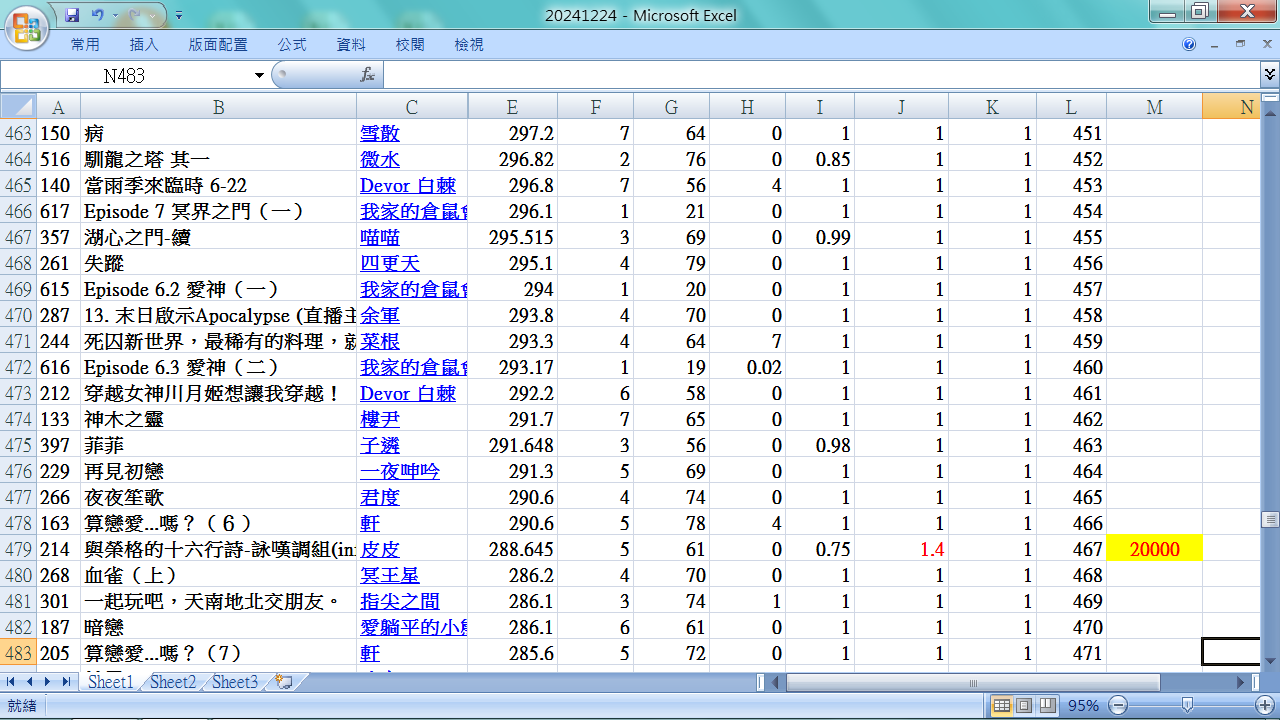Click the zoom slider handle

(1187, 705)
